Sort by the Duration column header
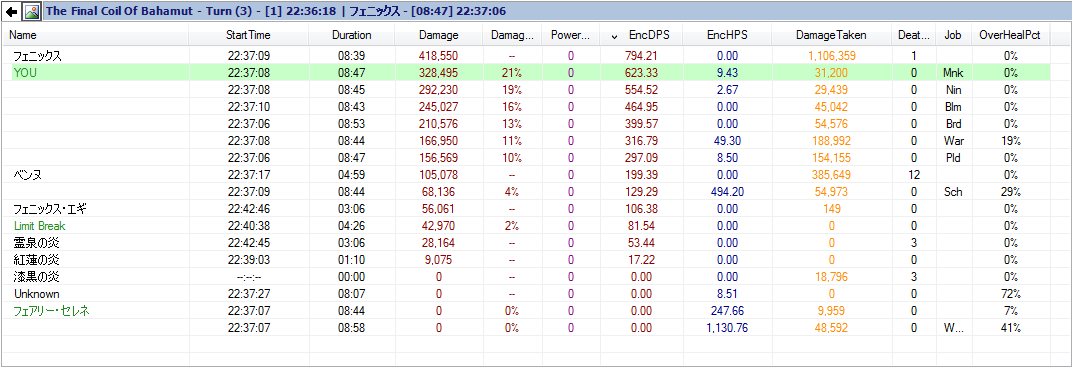 click(352, 35)
